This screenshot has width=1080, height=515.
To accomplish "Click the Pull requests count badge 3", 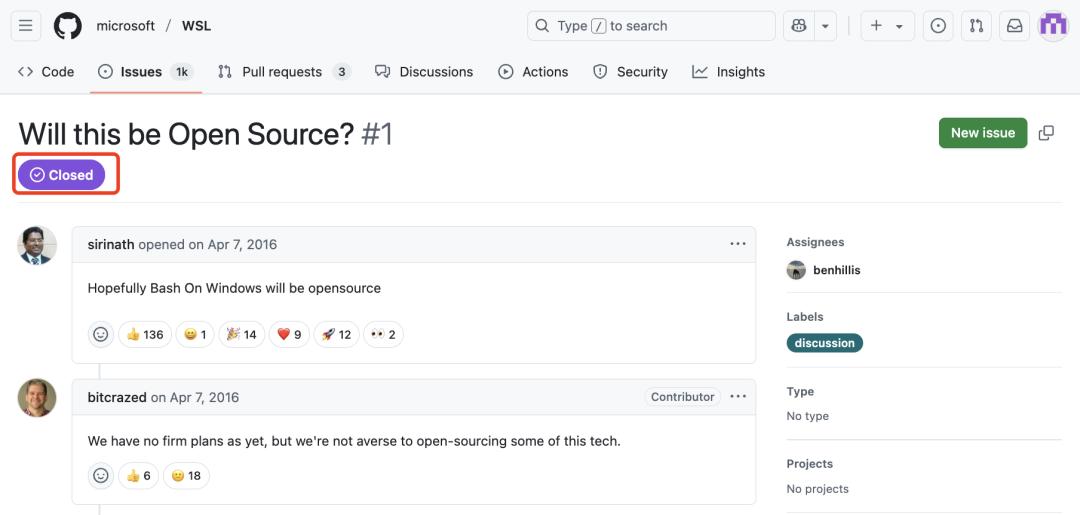I will [x=342, y=72].
